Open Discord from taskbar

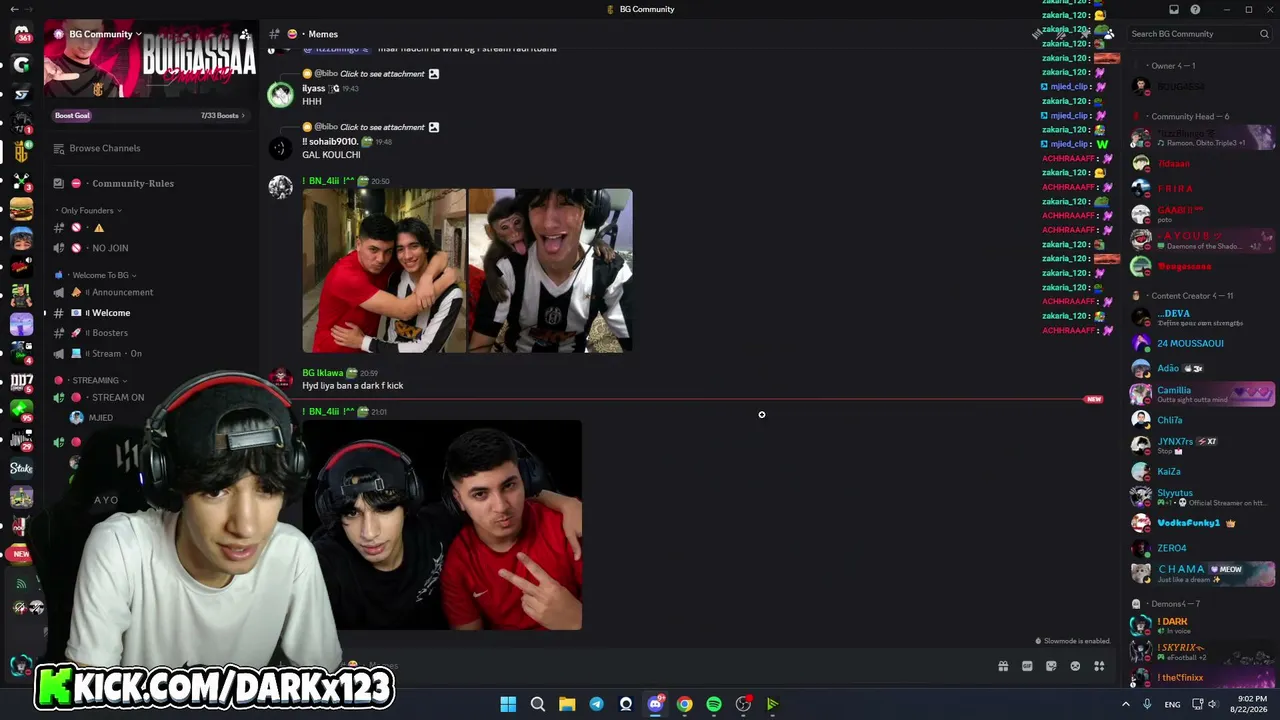(655, 704)
